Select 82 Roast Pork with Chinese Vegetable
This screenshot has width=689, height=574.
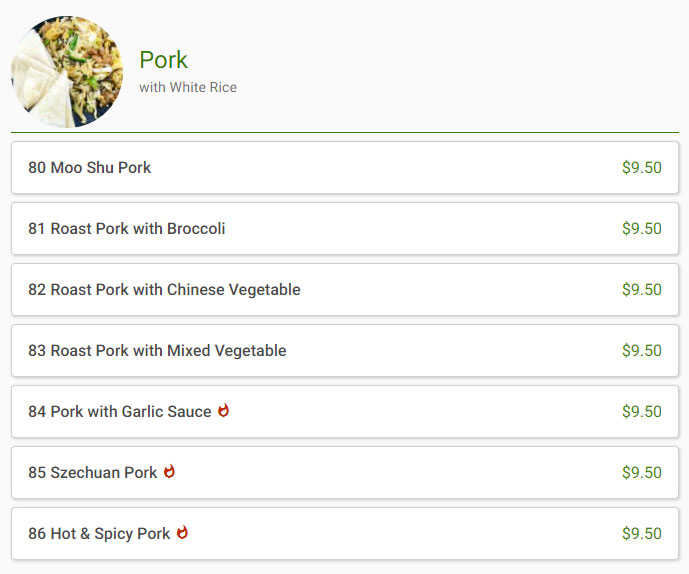[345, 290]
